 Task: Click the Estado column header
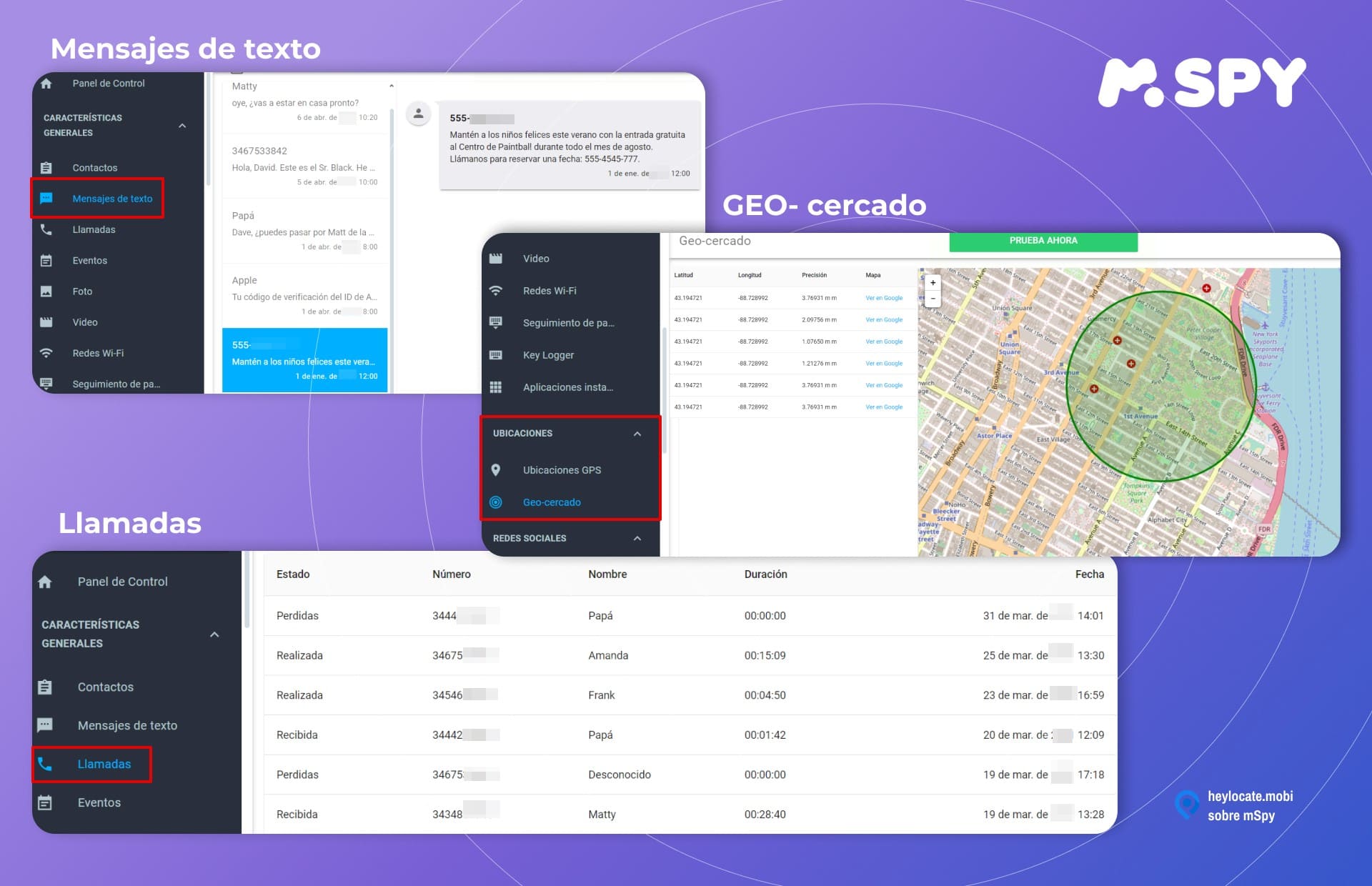coord(293,574)
